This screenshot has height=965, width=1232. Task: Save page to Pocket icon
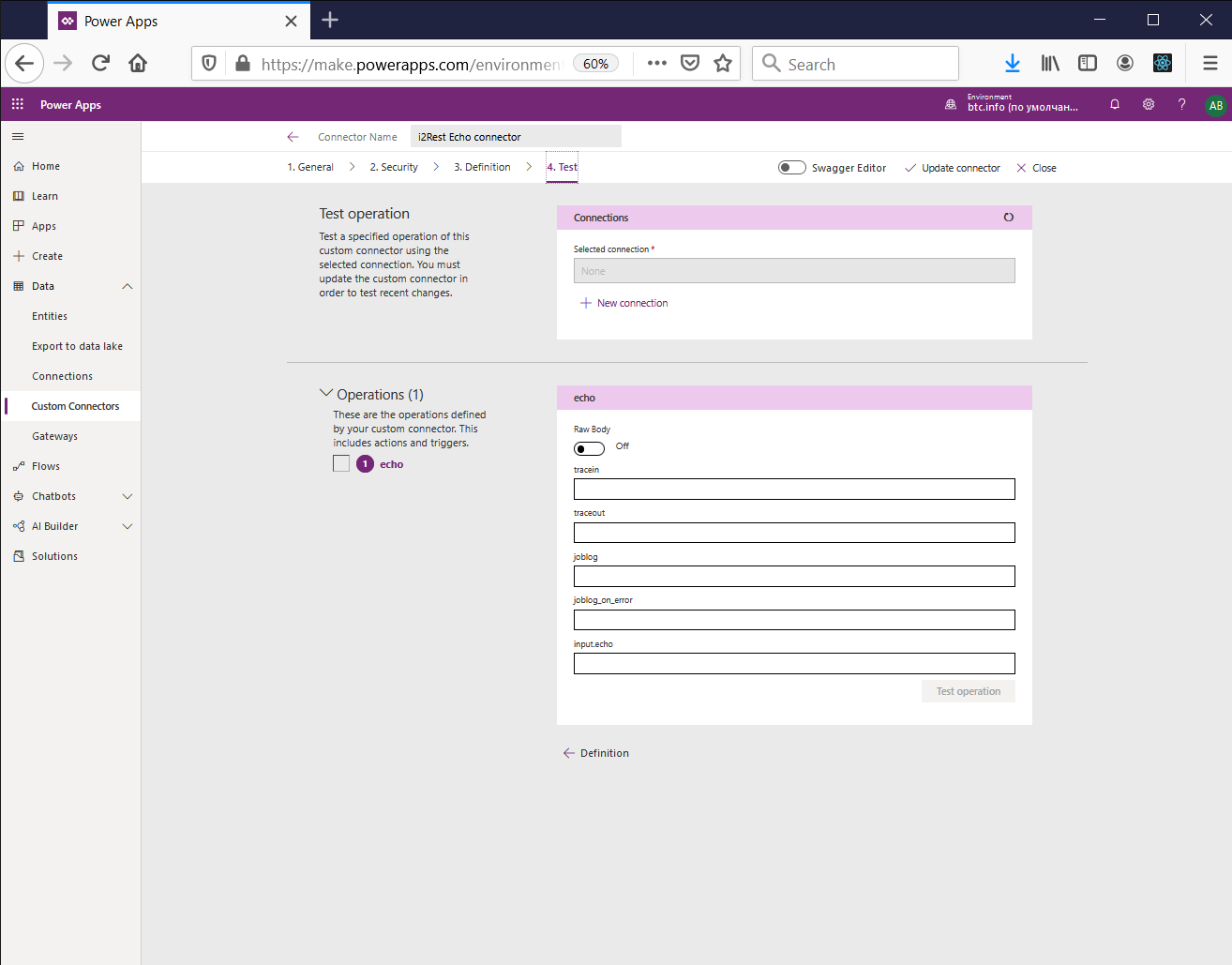click(690, 63)
